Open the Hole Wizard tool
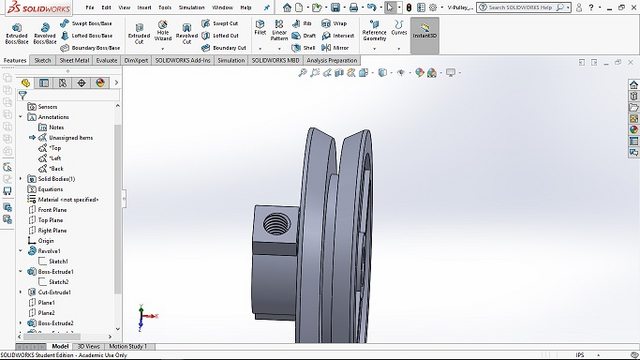Viewport: 640px width, 360px height. [162, 31]
